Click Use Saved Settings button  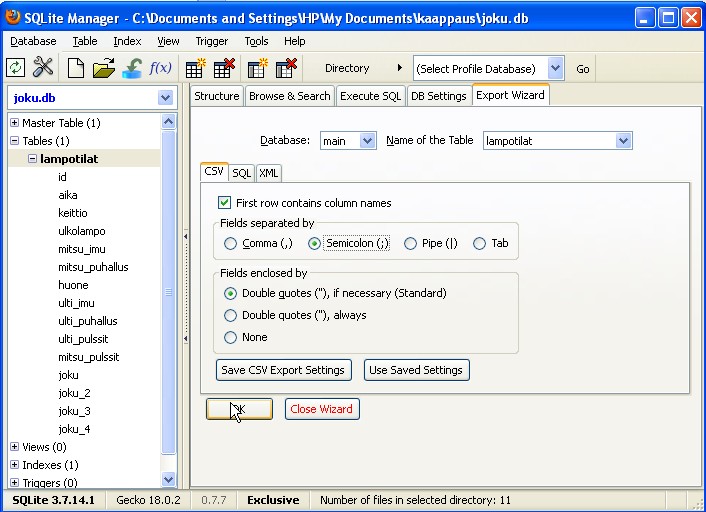(x=416, y=370)
